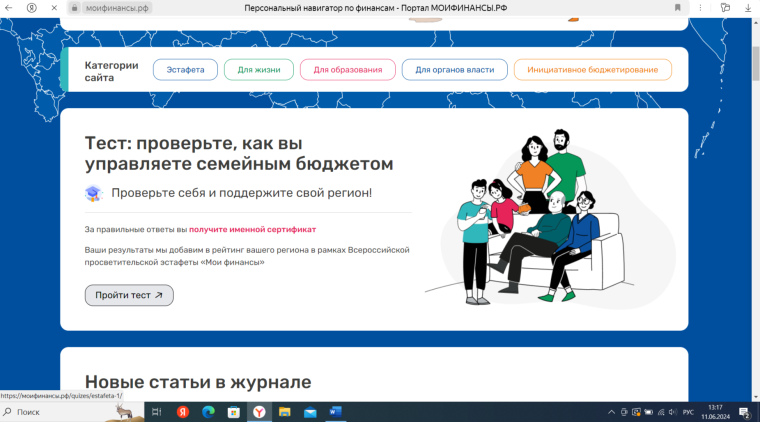
Task: Go back with the browser back arrow
Action: (8, 8)
